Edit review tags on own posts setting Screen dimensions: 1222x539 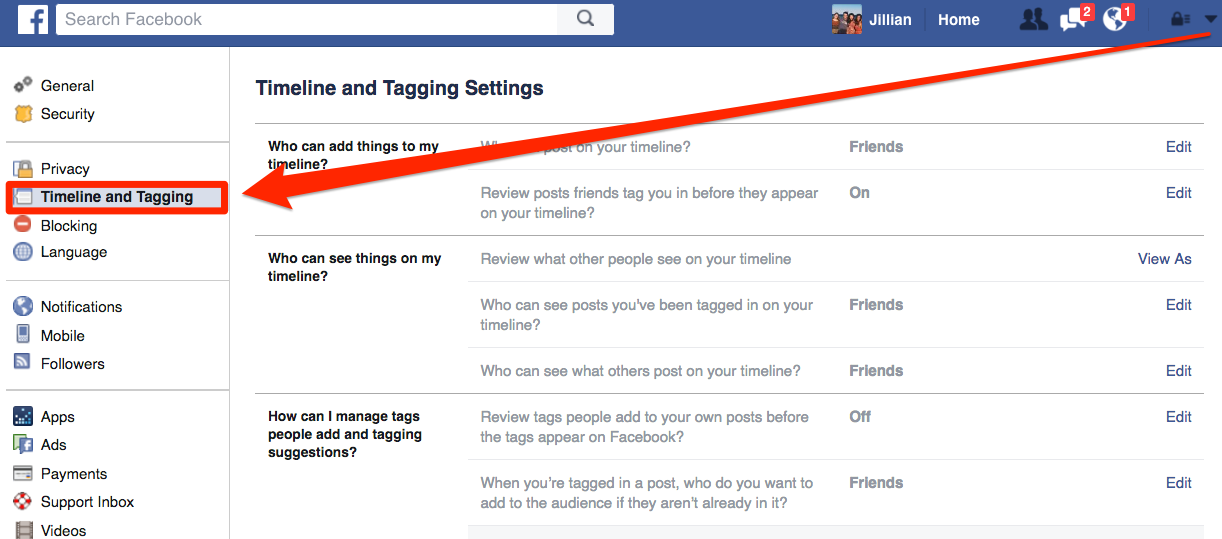point(1178,417)
